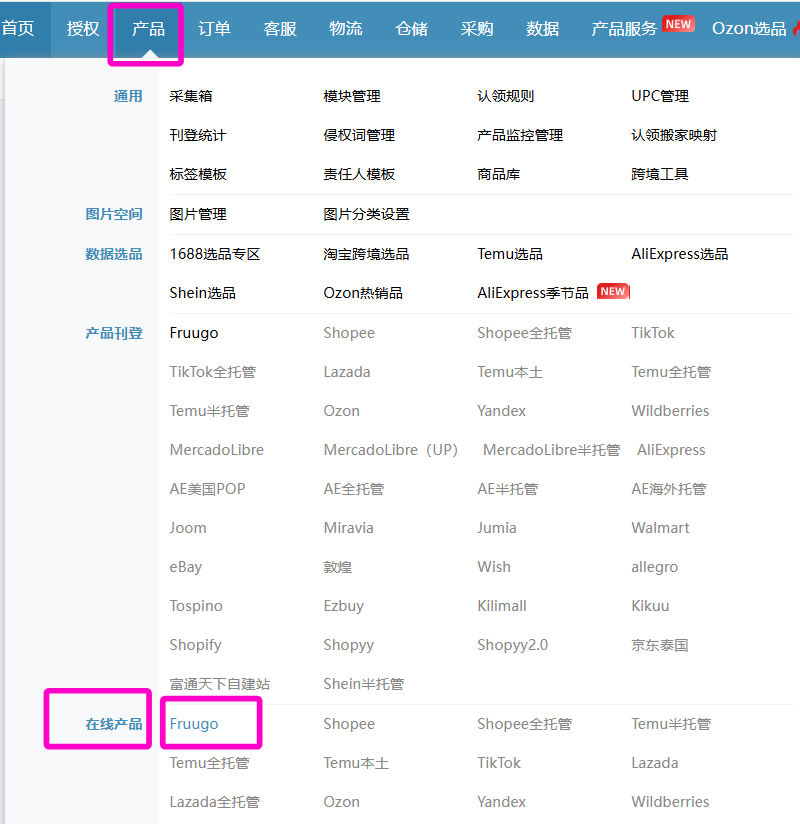Open 侵权词管理
The width and height of the screenshot is (800, 824).
(359, 135)
